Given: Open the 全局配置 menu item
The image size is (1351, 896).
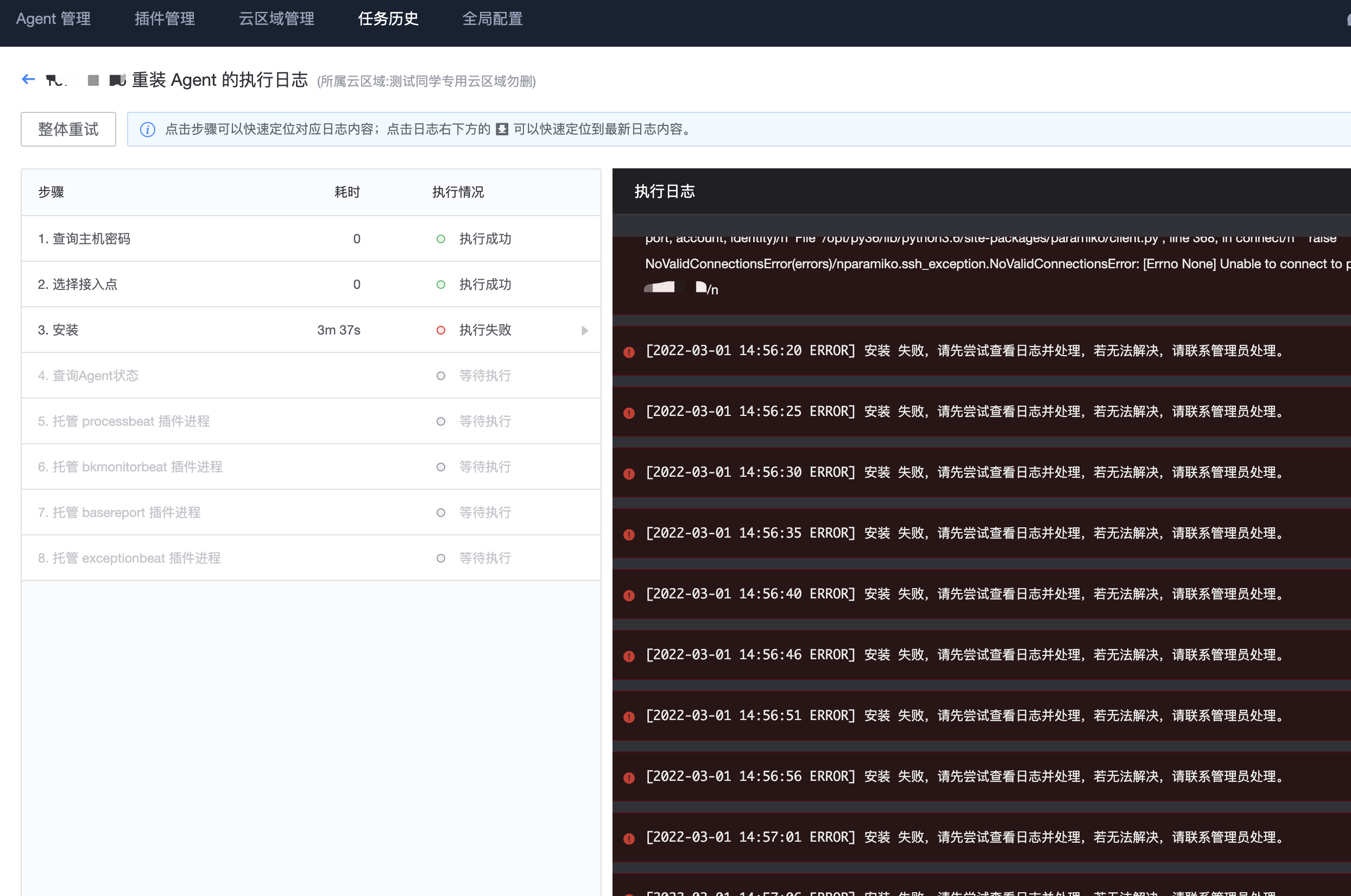Looking at the screenshot, I should tap(493, 19).
